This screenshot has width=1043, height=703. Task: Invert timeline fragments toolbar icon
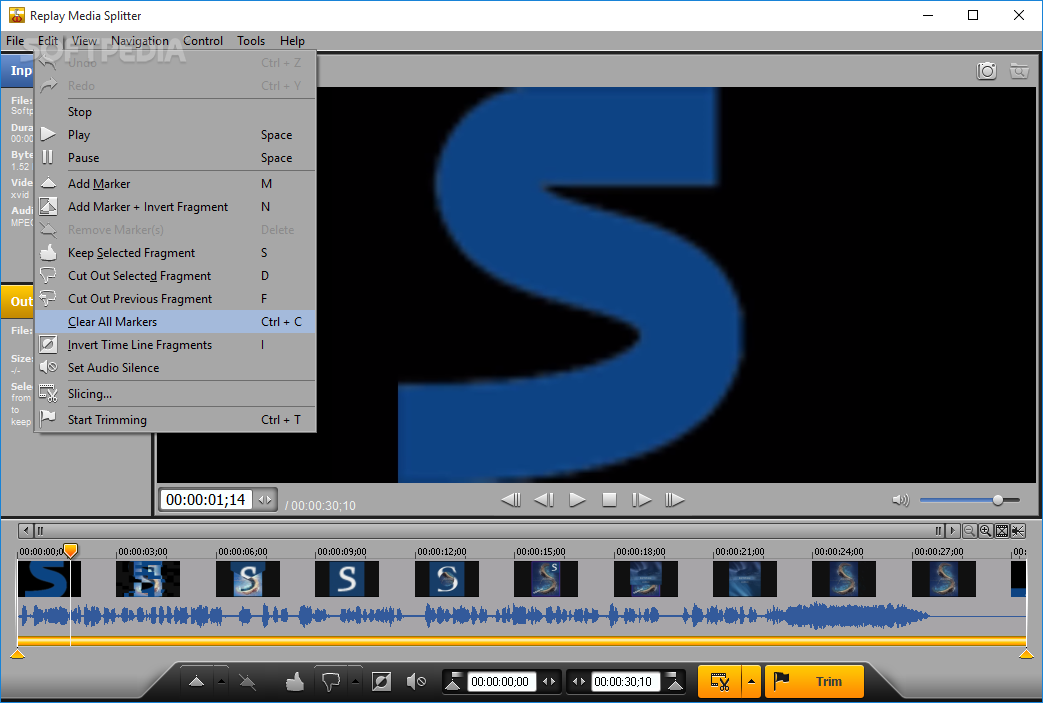click(381, 681)
